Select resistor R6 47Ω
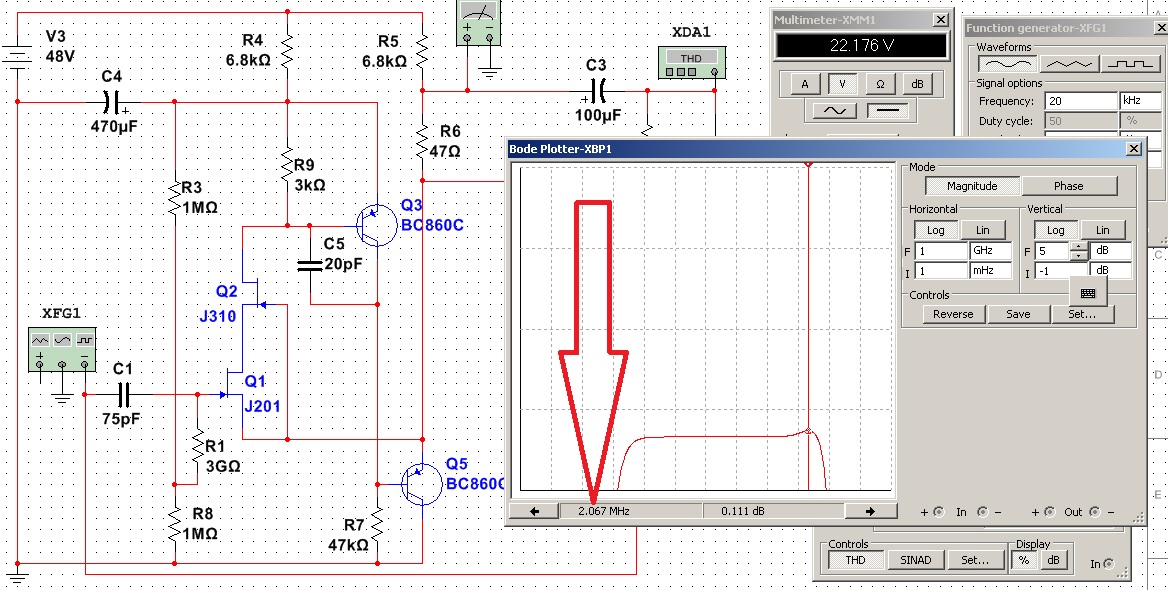Screen dimensions: 1168x590 [422, 142]
